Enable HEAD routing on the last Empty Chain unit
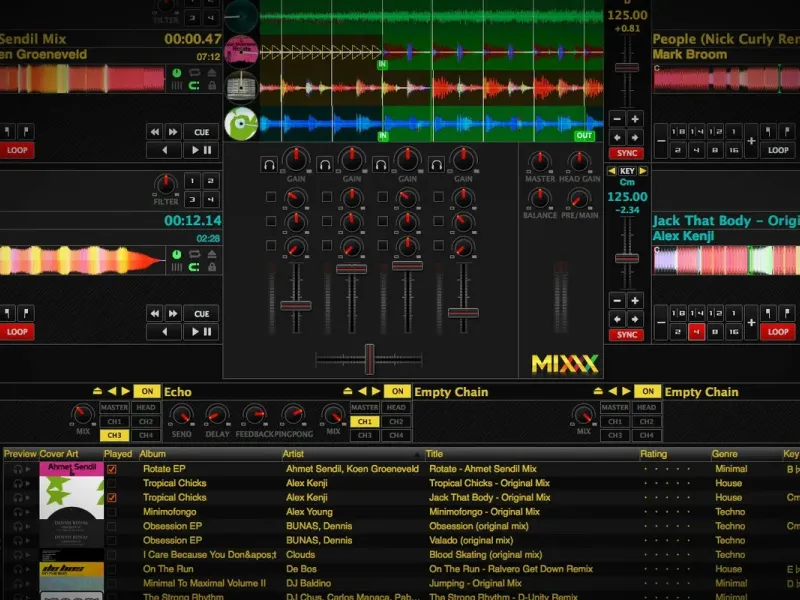This screenshot has height=600, width=800. [646, 407]
